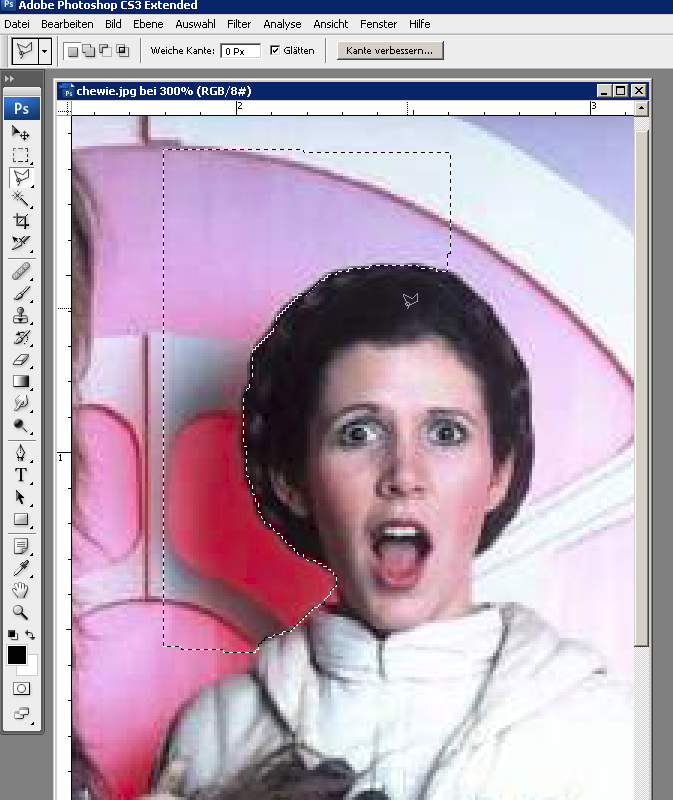This screenshot has width=673, height=800.
Task: Select the Pen tool
Action: (20, 453)
